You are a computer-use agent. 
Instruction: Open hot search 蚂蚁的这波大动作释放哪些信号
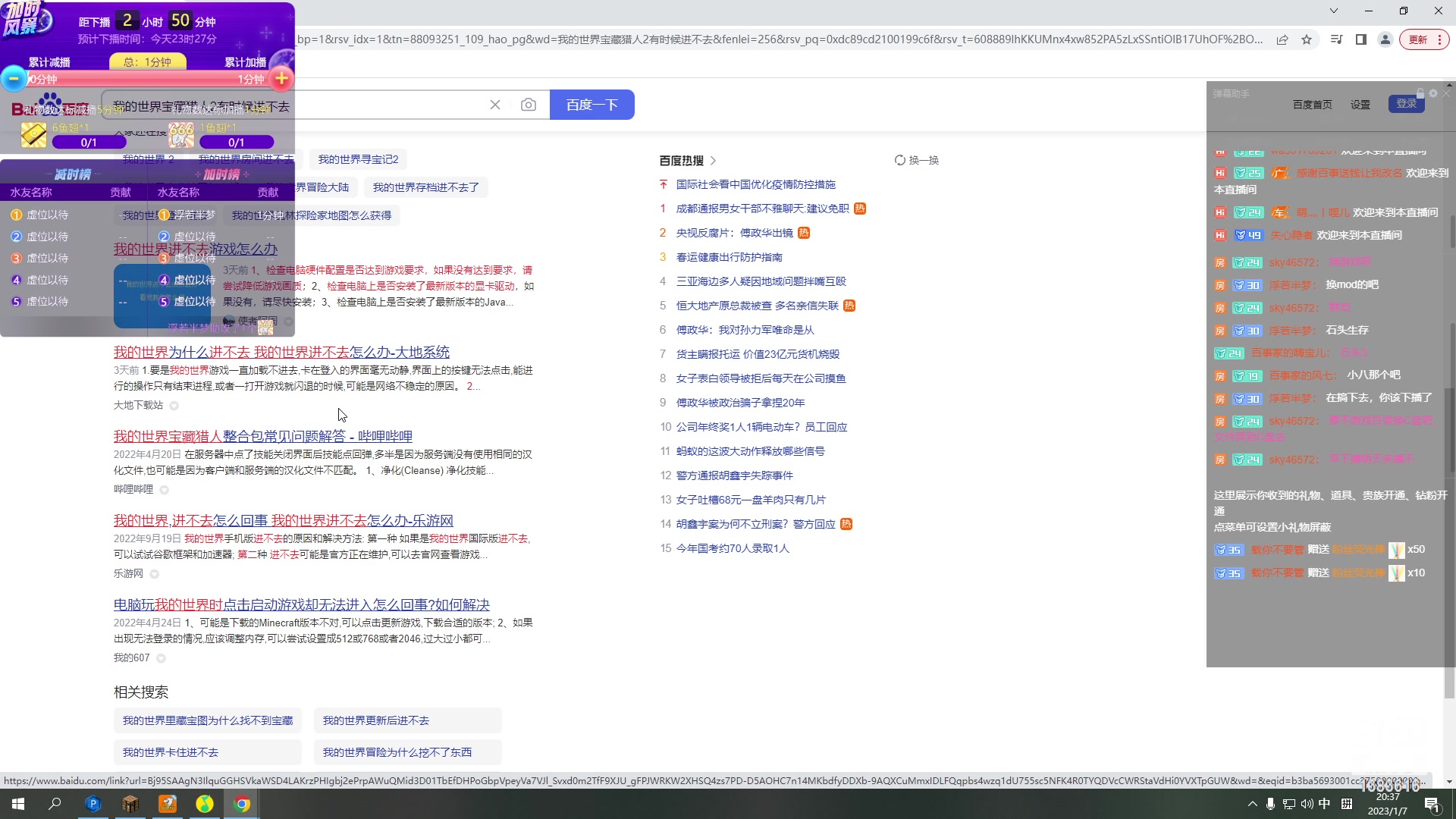[751, 451]
